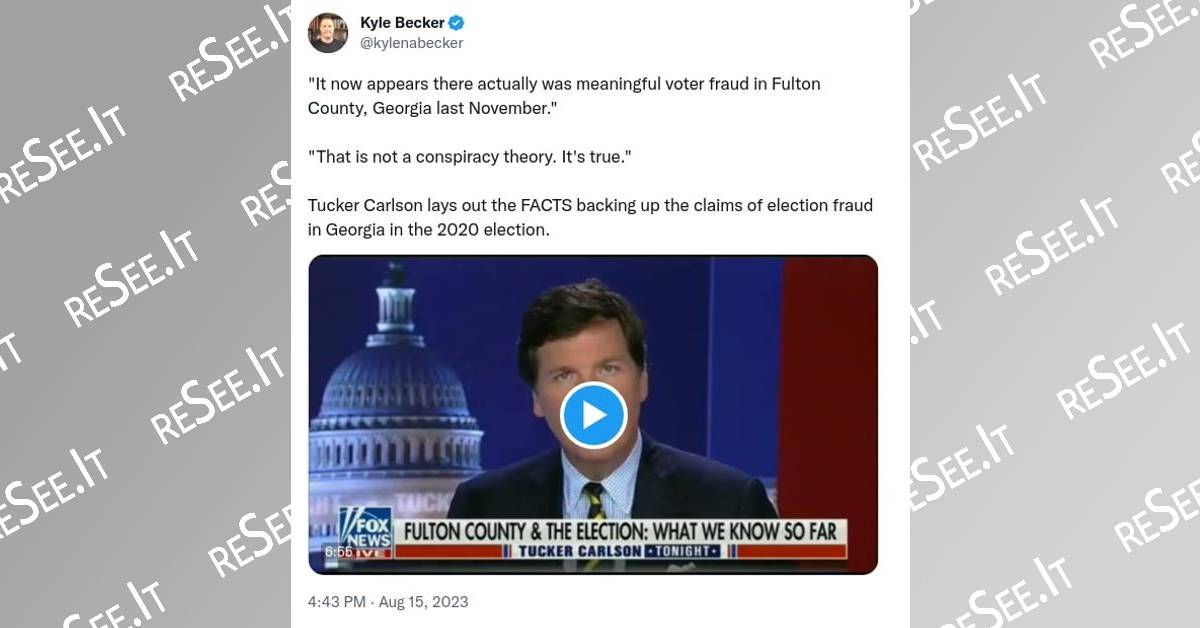Open the @kylenabecker handle link
1200x628 pixels.
click(x=411, y=43)
